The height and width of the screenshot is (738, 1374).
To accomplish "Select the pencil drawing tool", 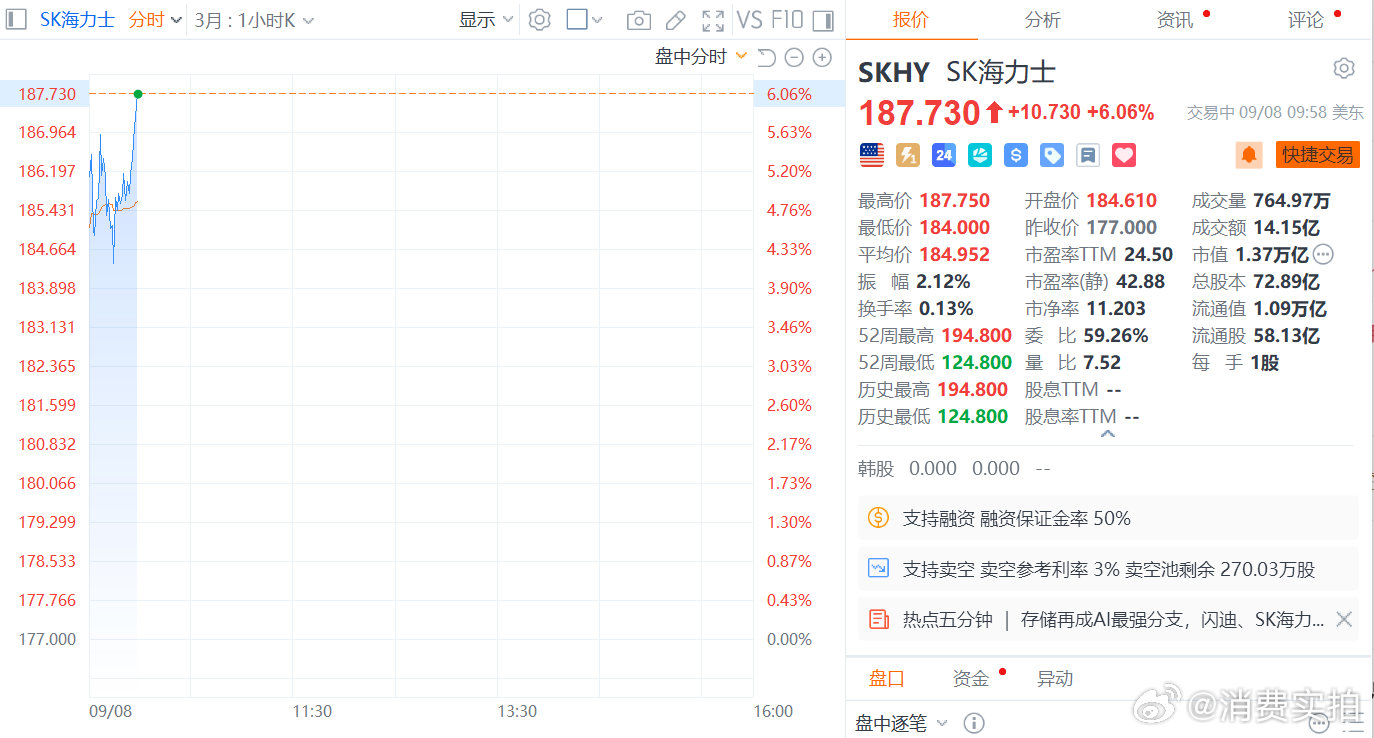I will point(676,20).
